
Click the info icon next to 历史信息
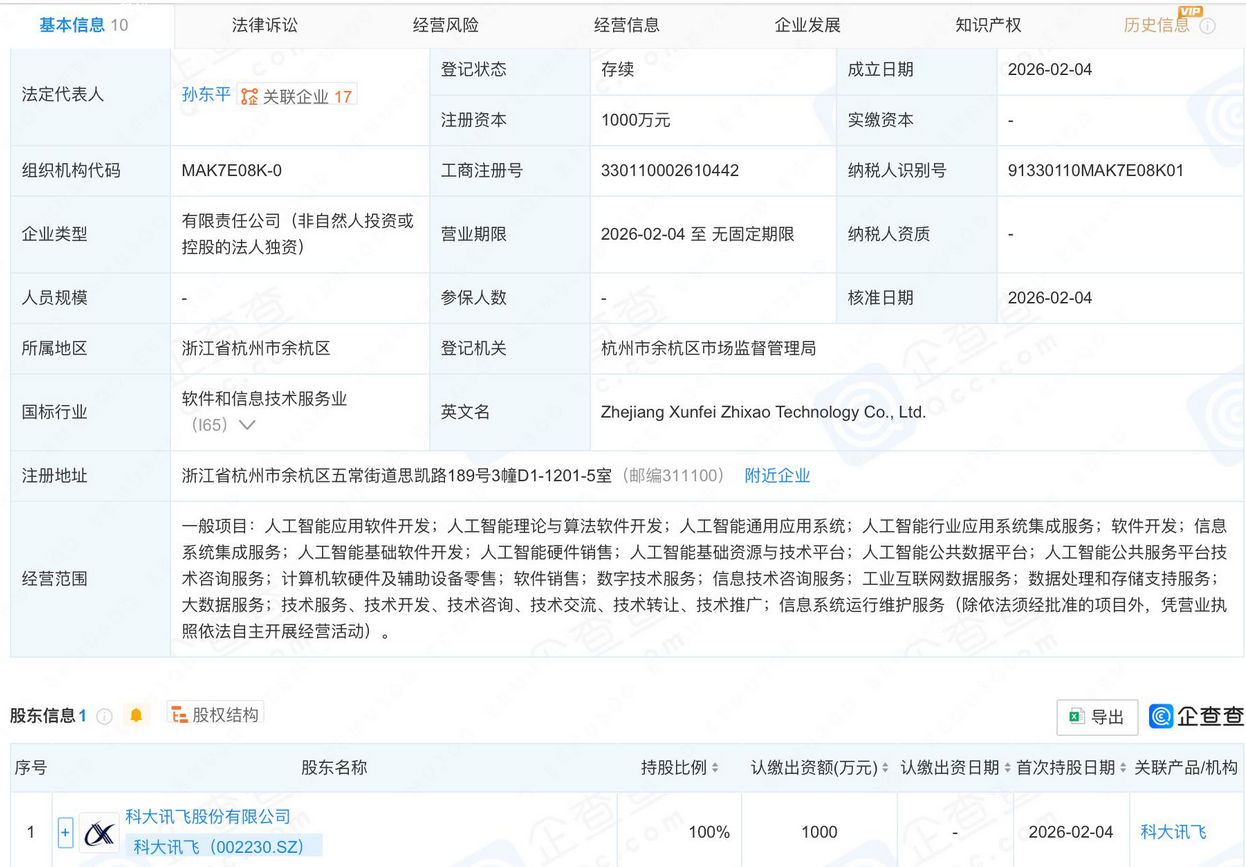(x=1209, y=26)
